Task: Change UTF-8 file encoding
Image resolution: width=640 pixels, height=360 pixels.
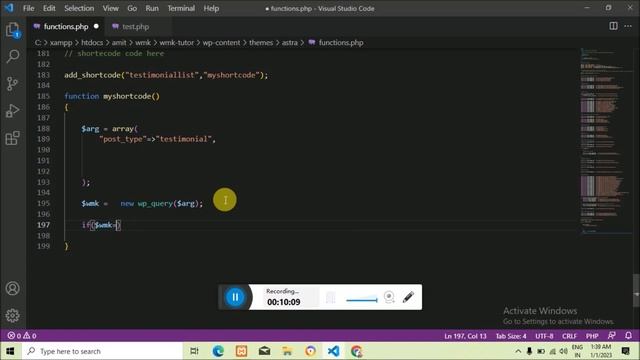Action: point(544,336)
